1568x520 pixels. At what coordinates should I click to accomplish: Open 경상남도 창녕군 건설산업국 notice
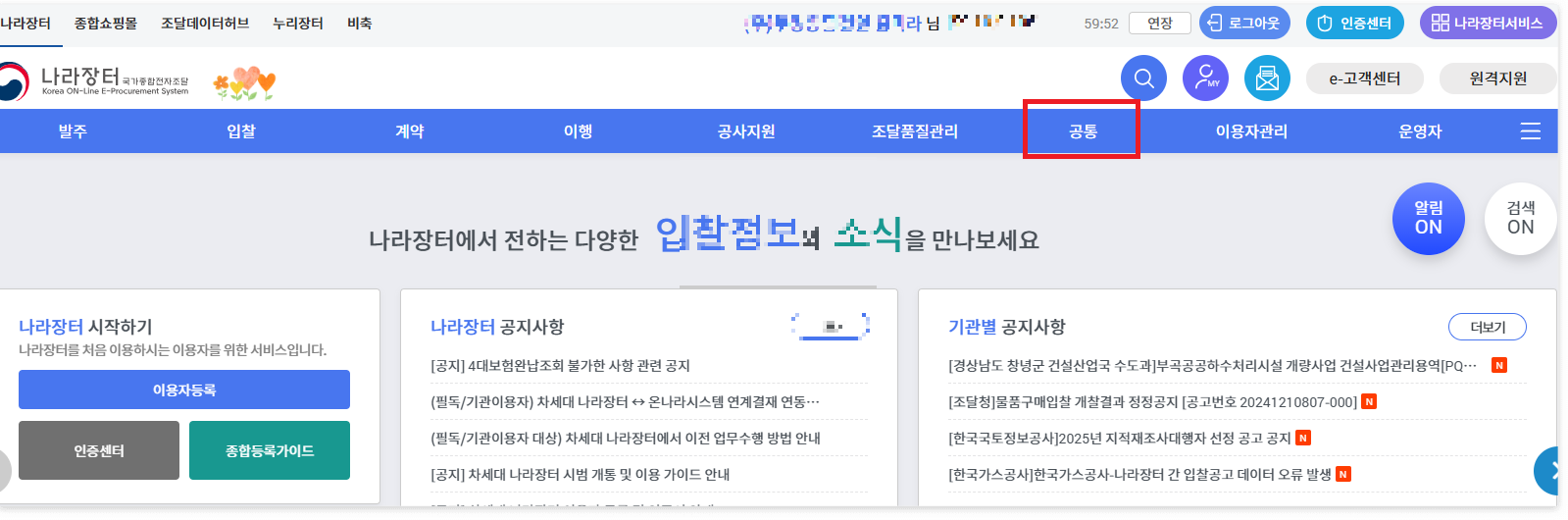point(1212,366)
